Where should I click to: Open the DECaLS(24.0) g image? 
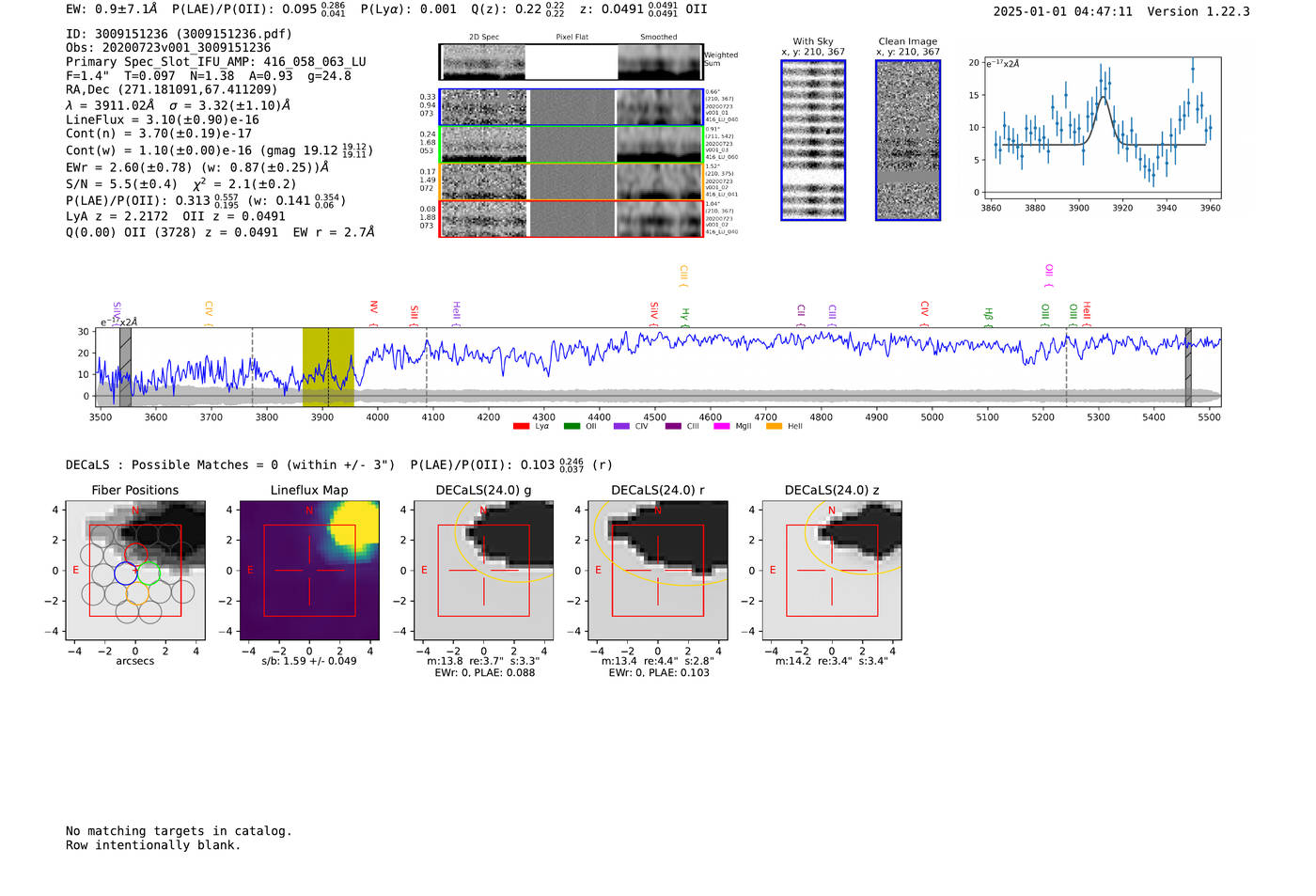484,570
